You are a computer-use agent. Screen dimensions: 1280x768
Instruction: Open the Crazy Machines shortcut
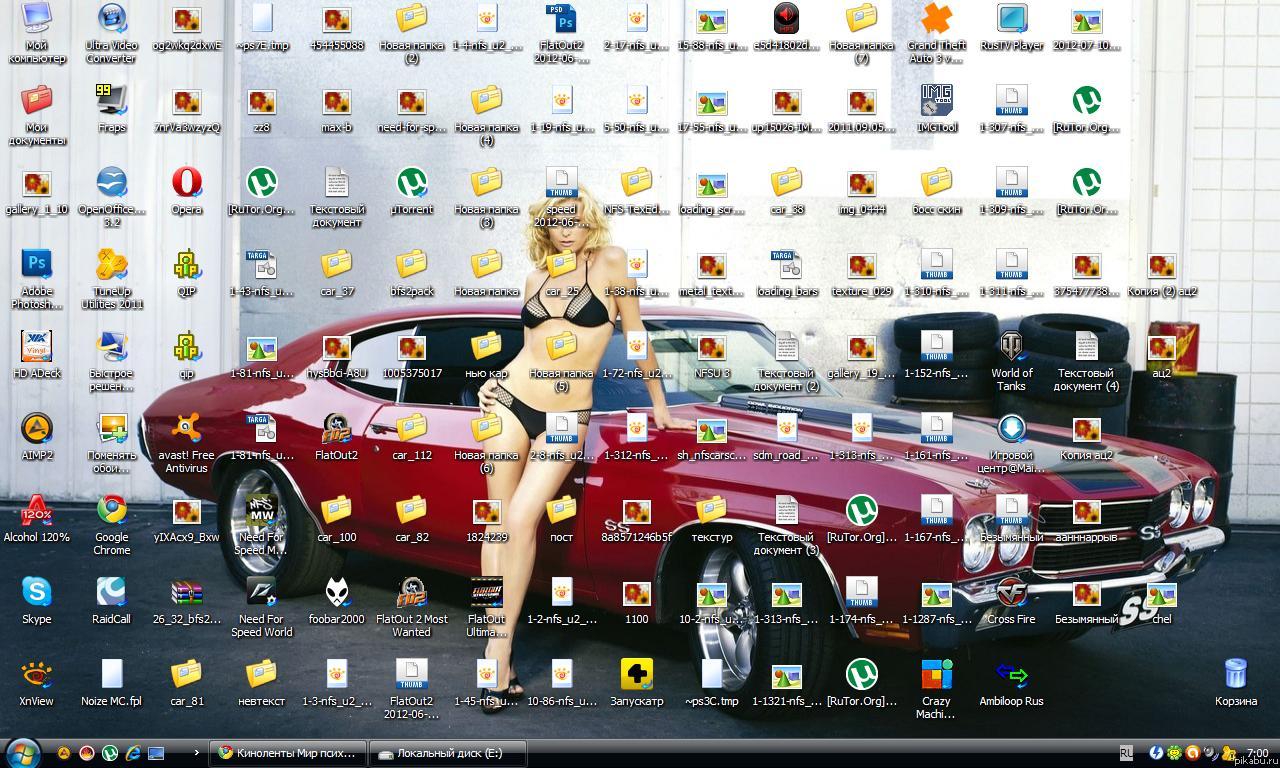pos(937,688)
